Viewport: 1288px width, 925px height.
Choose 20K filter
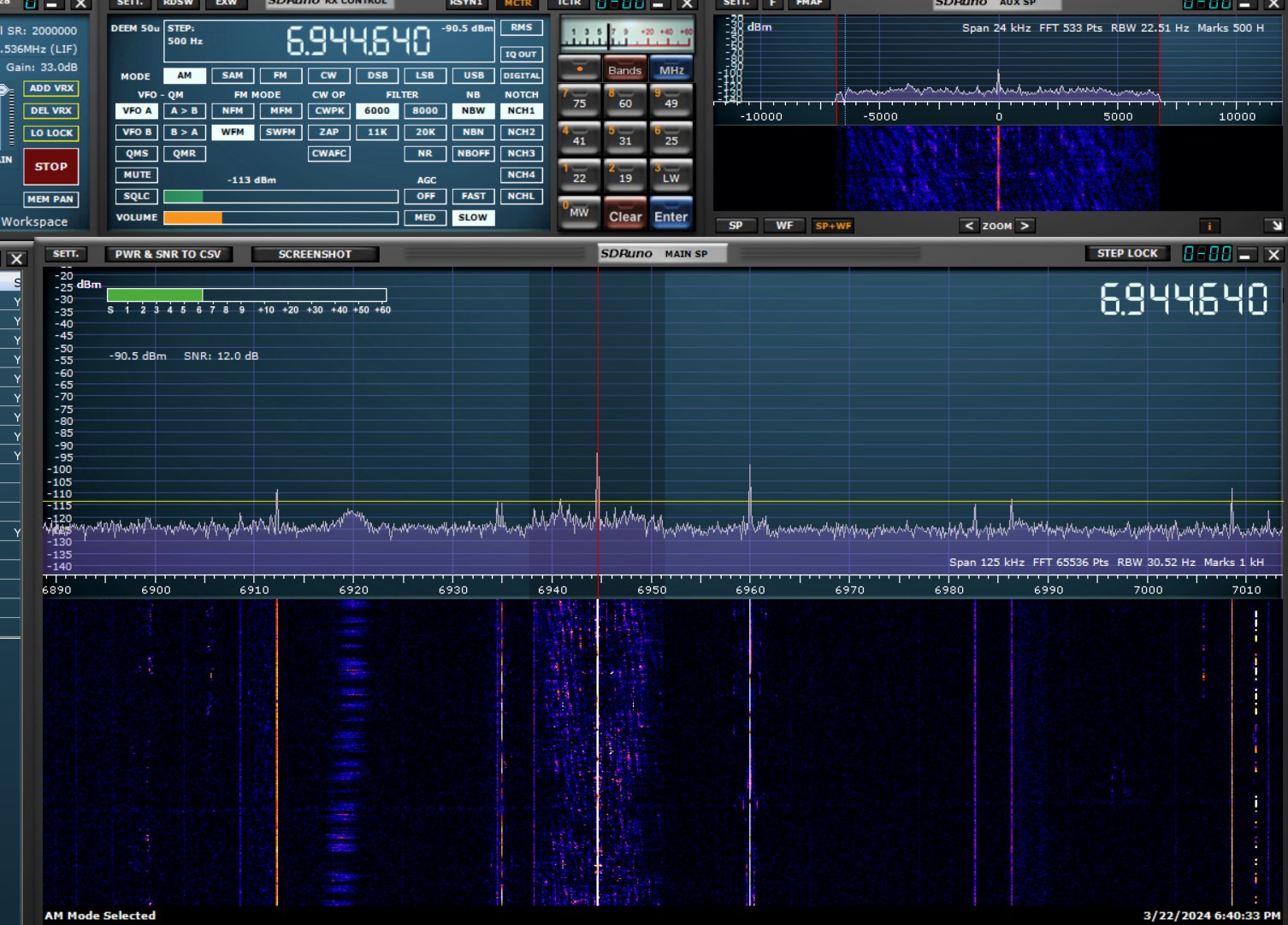pos(425,132)
